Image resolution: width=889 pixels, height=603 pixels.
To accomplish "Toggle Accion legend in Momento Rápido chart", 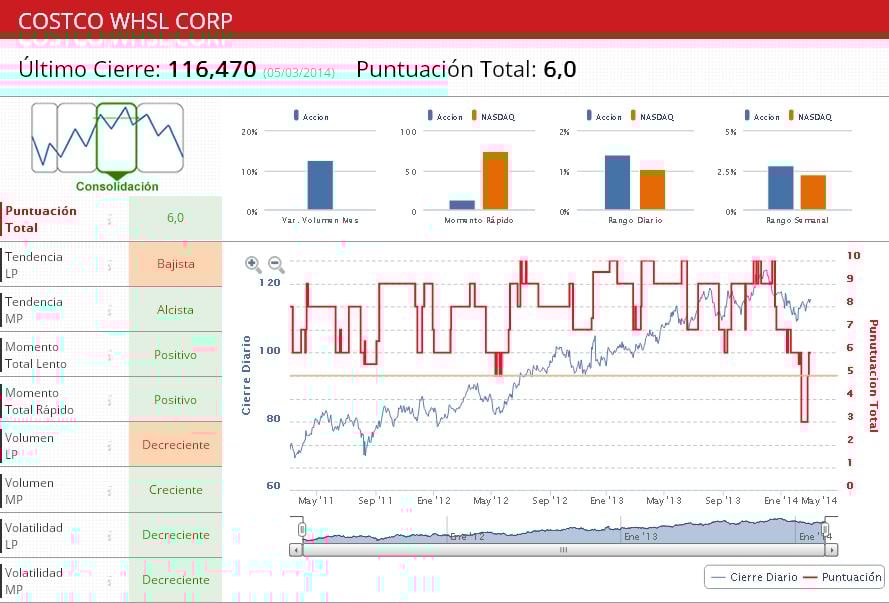I will [445, 116].
